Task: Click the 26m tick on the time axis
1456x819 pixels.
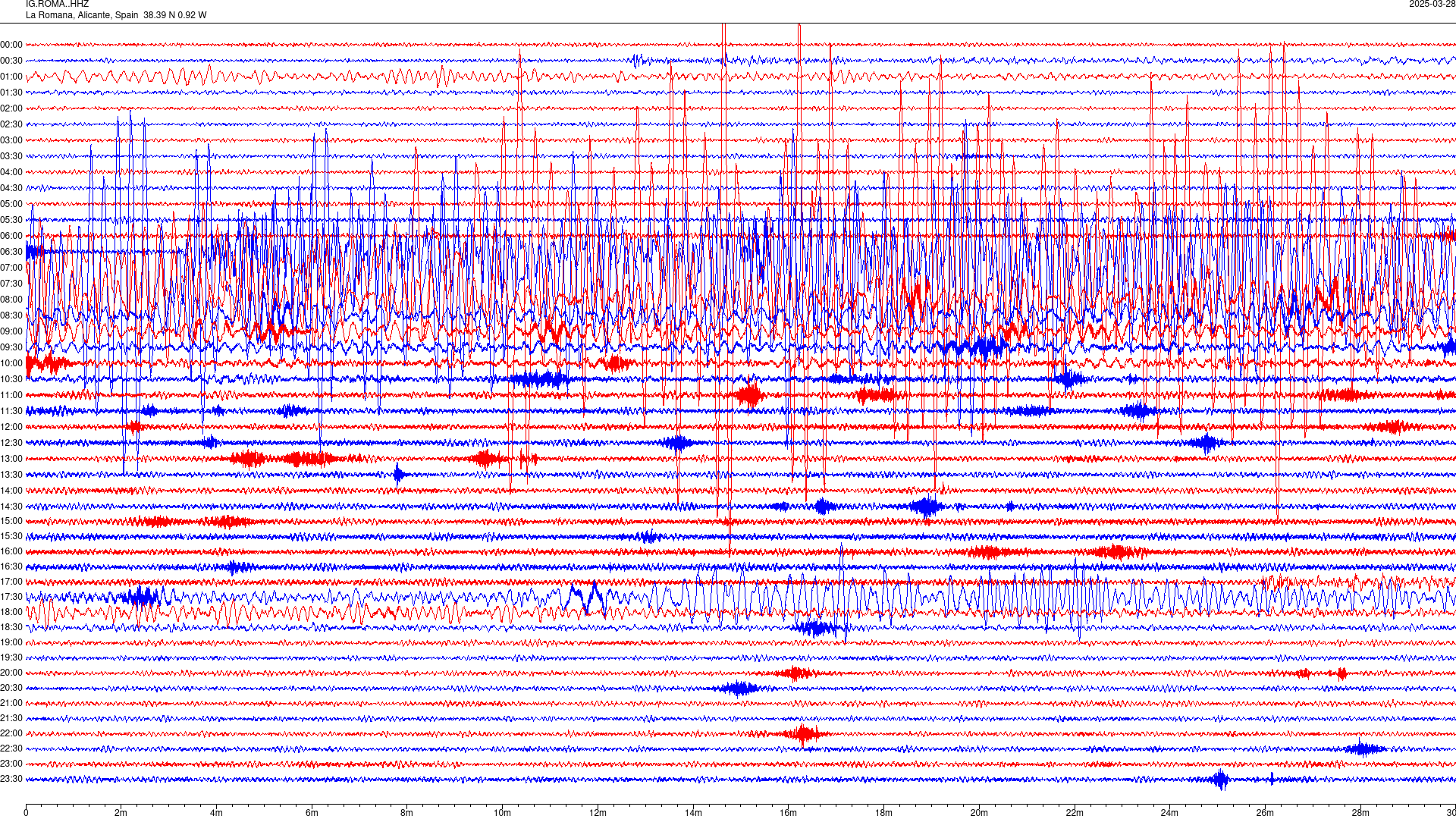Action: pyautogui.click(x=1265, y=813)
